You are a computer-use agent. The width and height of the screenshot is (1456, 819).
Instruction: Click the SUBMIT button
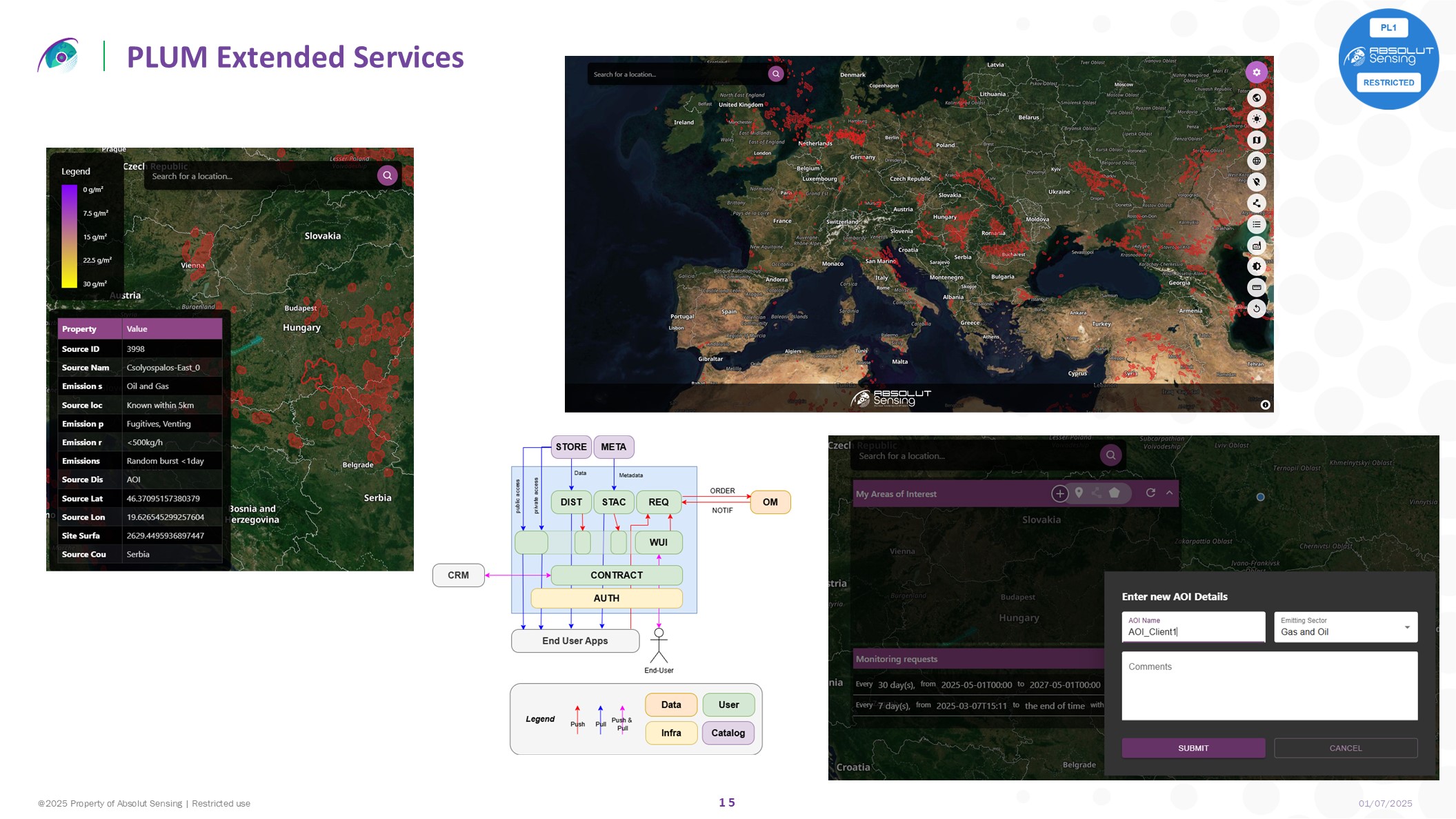pyautogui.click(x=1193, y=748)
